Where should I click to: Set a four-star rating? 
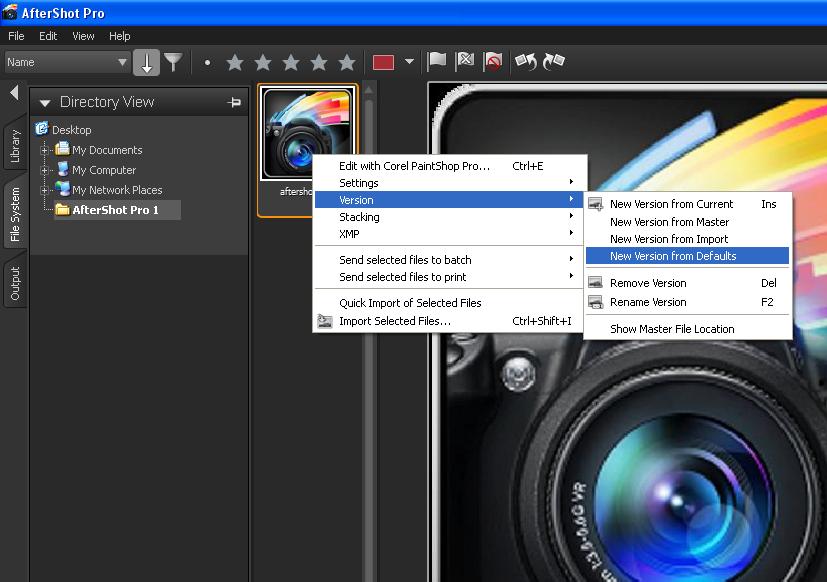click(x=319, y=62)
